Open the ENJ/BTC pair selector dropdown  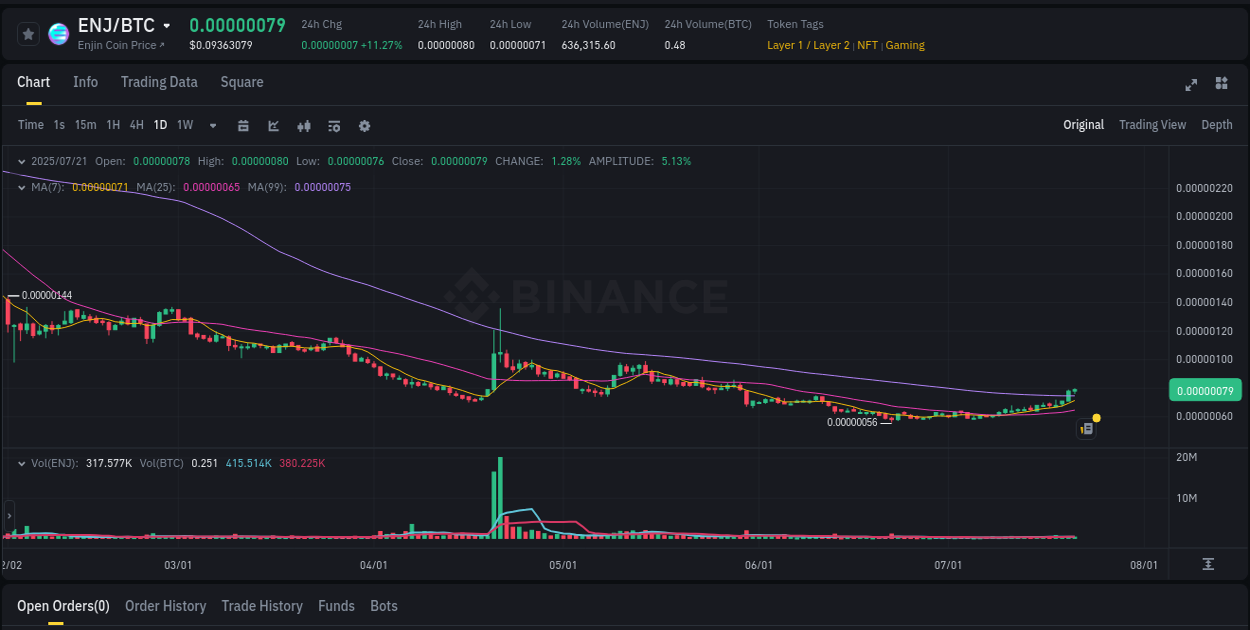tap(166, 26)
